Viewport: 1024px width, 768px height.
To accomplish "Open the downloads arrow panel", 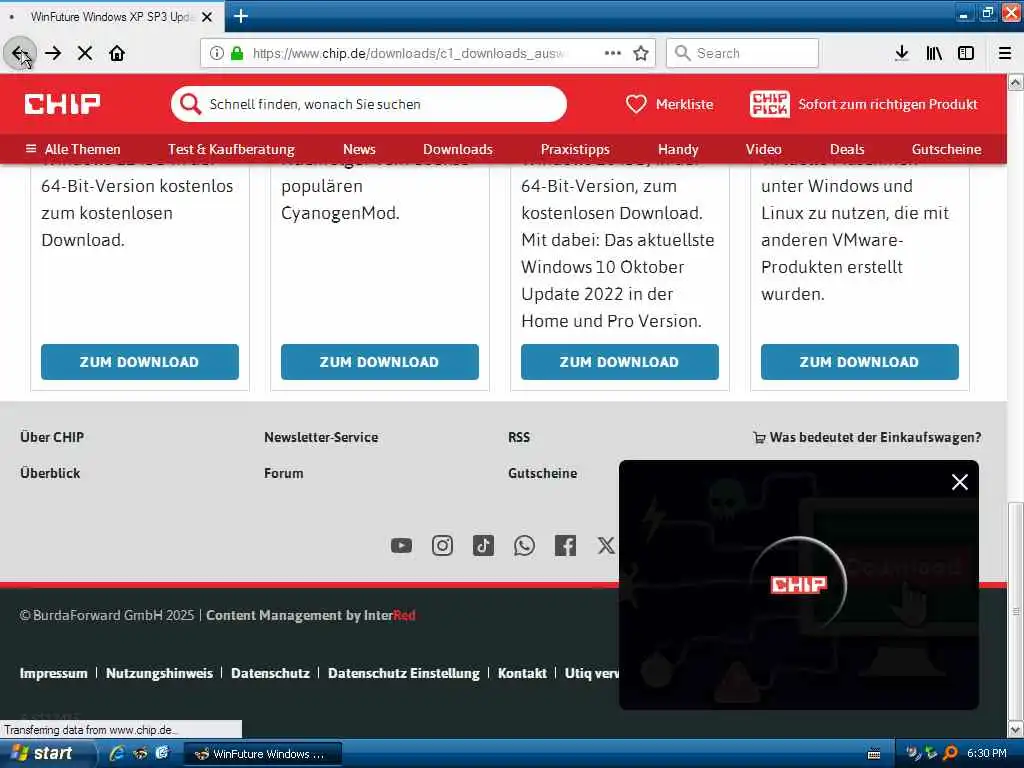I will tap(901, 54).
